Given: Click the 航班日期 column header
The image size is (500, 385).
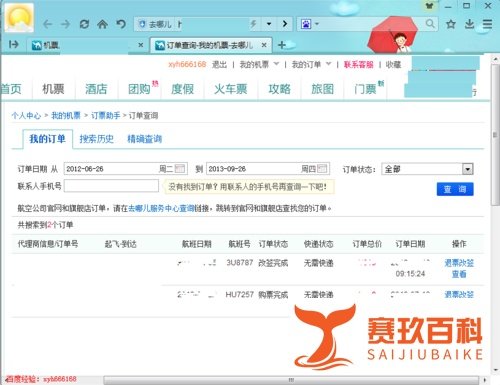Looking at the screenshot, I should coord(196,244).
